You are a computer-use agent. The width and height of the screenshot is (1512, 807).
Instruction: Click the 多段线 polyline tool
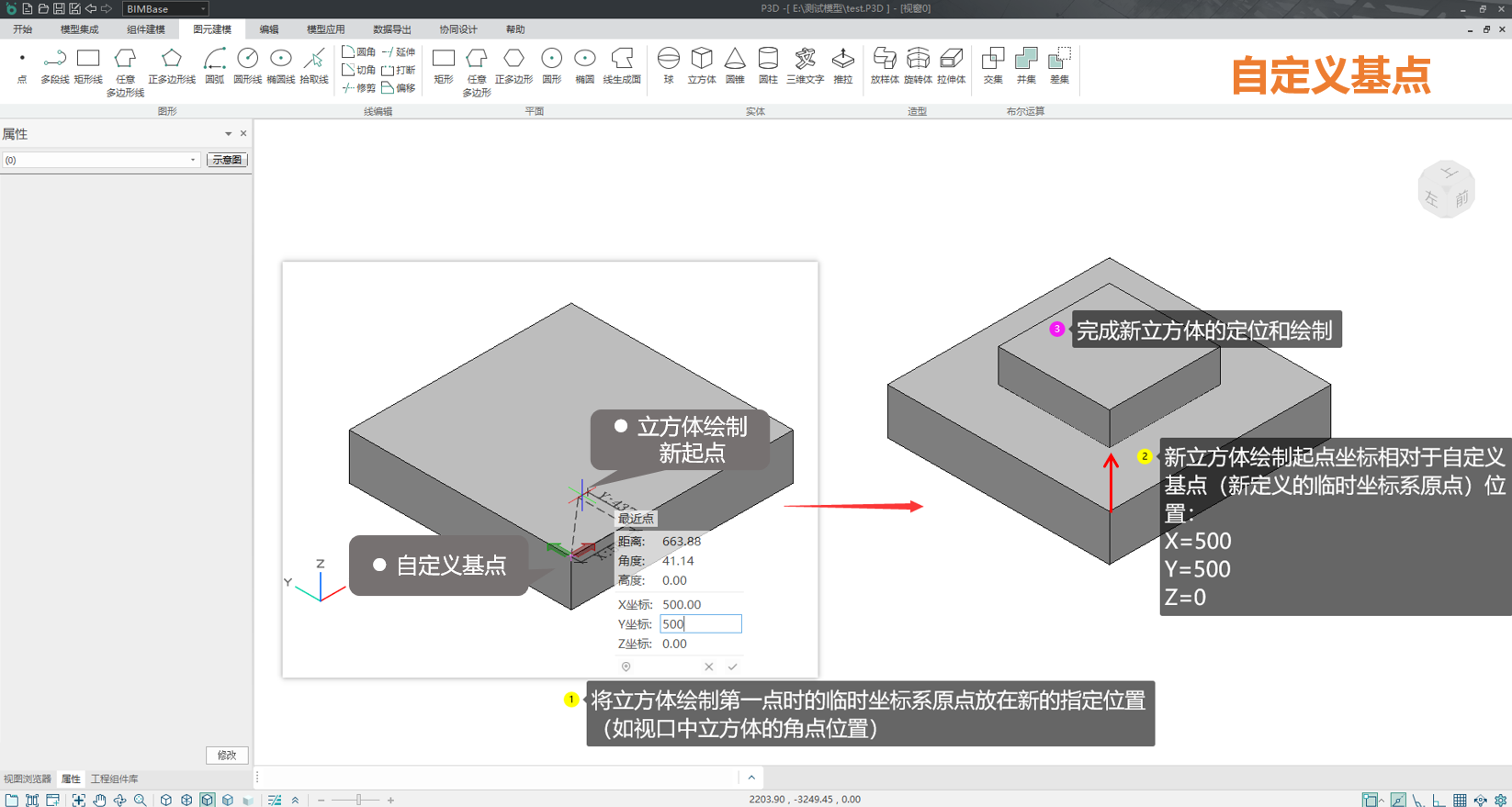pyautogui.click(x=55, y=65)
